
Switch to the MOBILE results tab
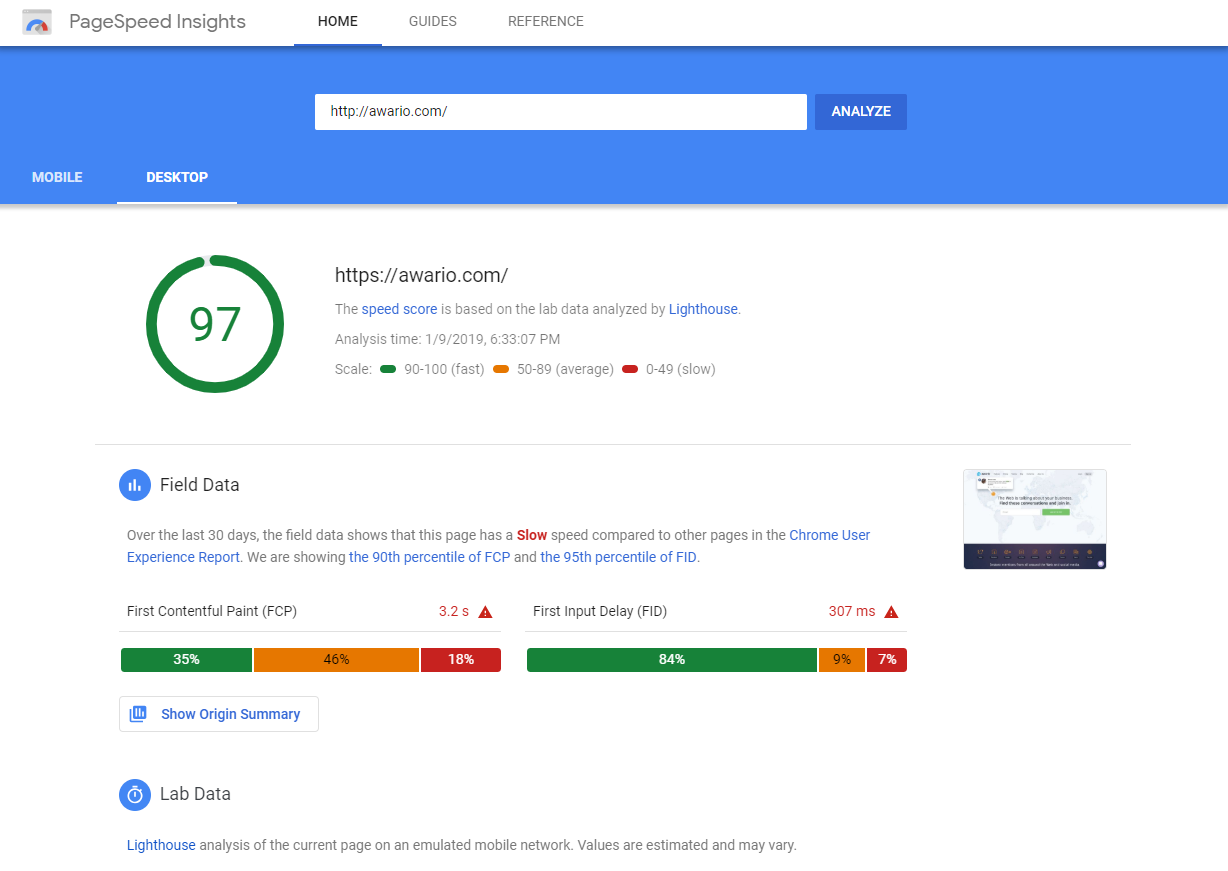57,177
